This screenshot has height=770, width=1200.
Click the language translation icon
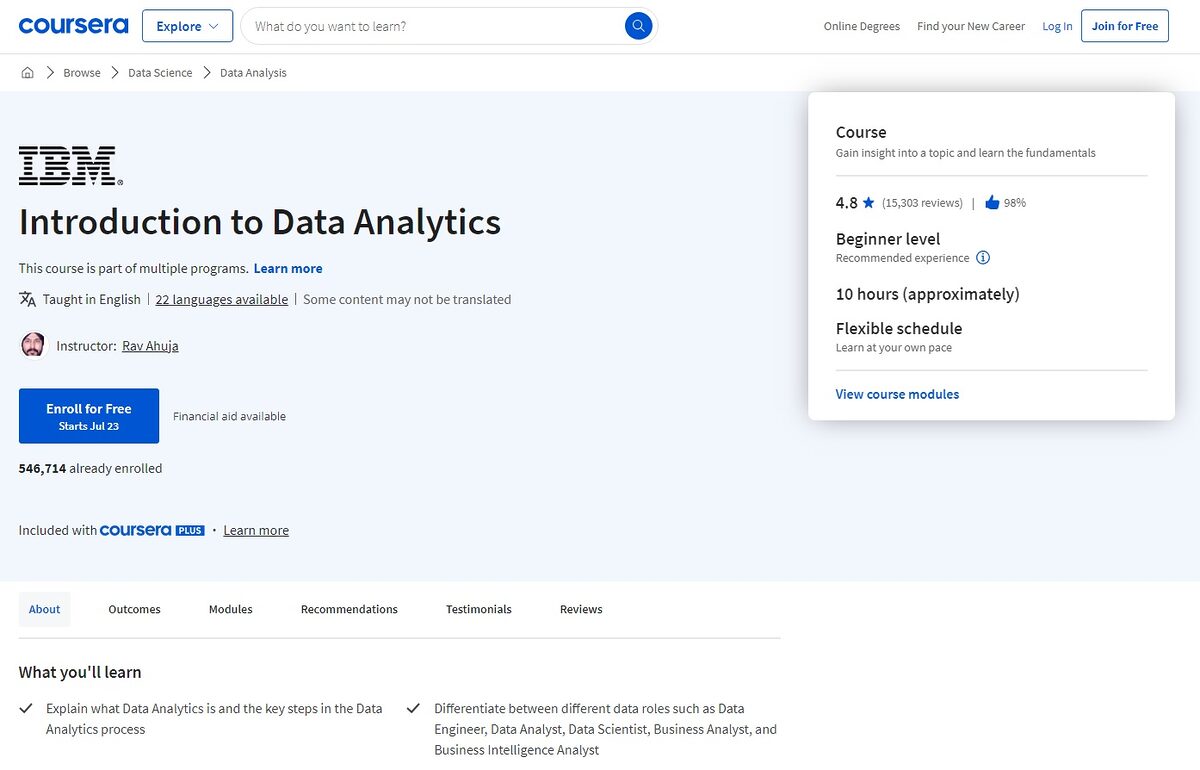[x=28, y=299]
